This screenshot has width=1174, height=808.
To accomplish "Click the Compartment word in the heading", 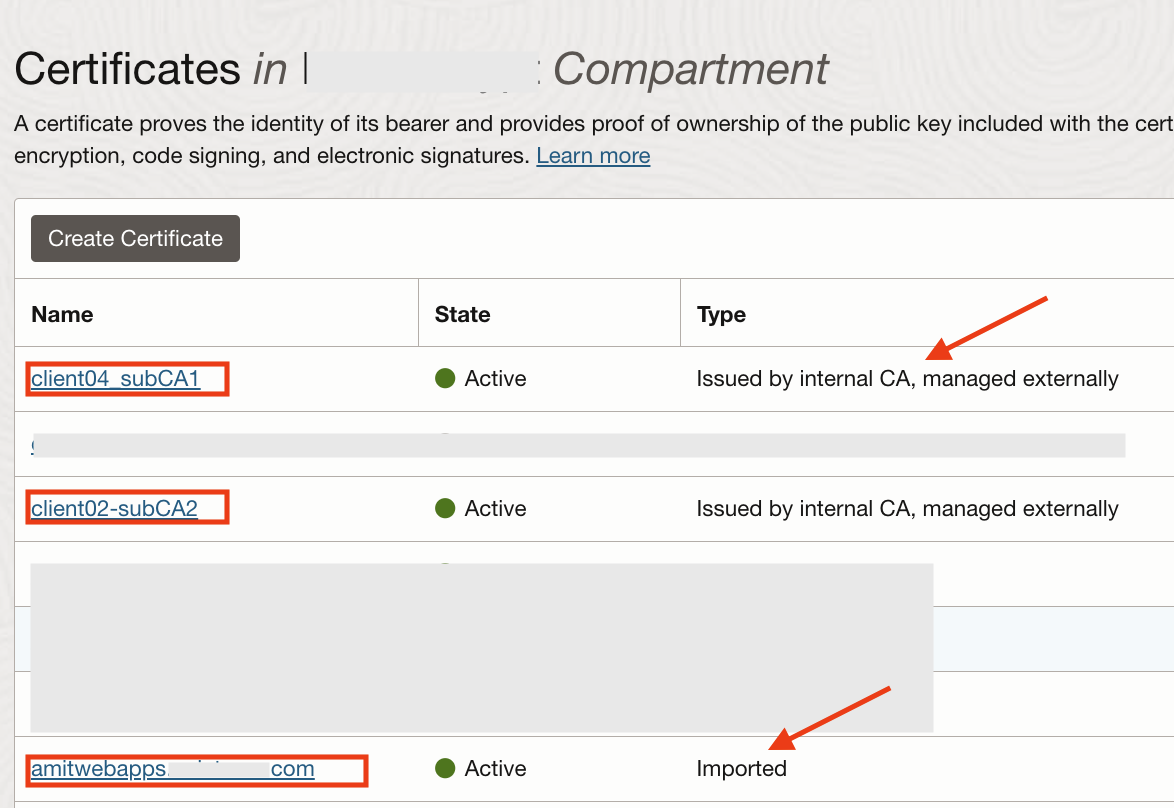I will pos(691,69).
